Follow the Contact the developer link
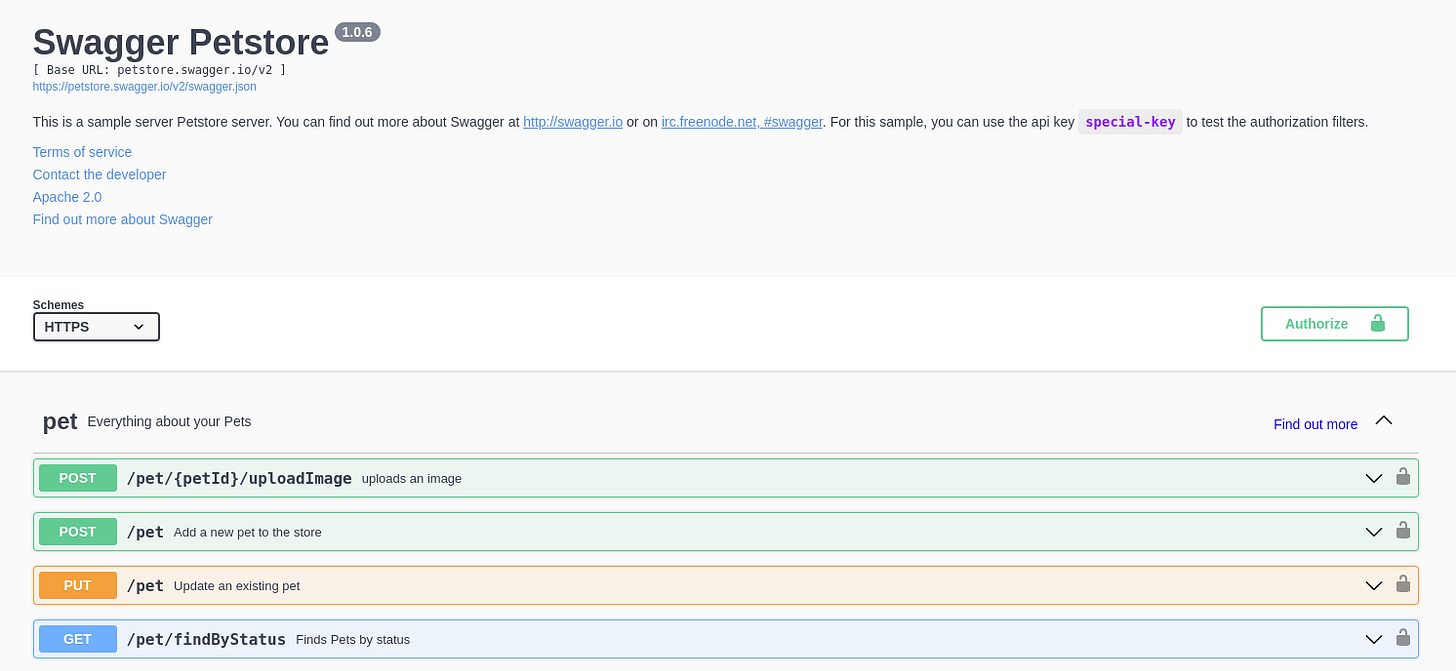 point(99,174)
